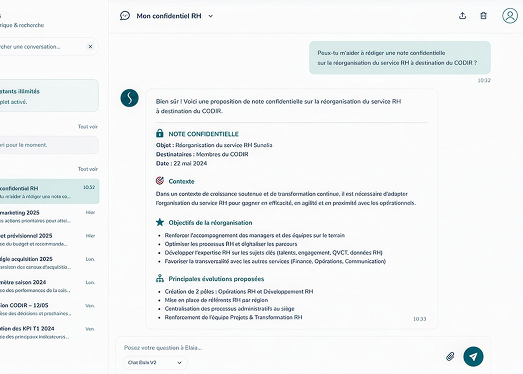The height and width of the screenshot is (374, 523).
Task: Open the 'acquisition 2025' conversation
Action: click(49, 263)
